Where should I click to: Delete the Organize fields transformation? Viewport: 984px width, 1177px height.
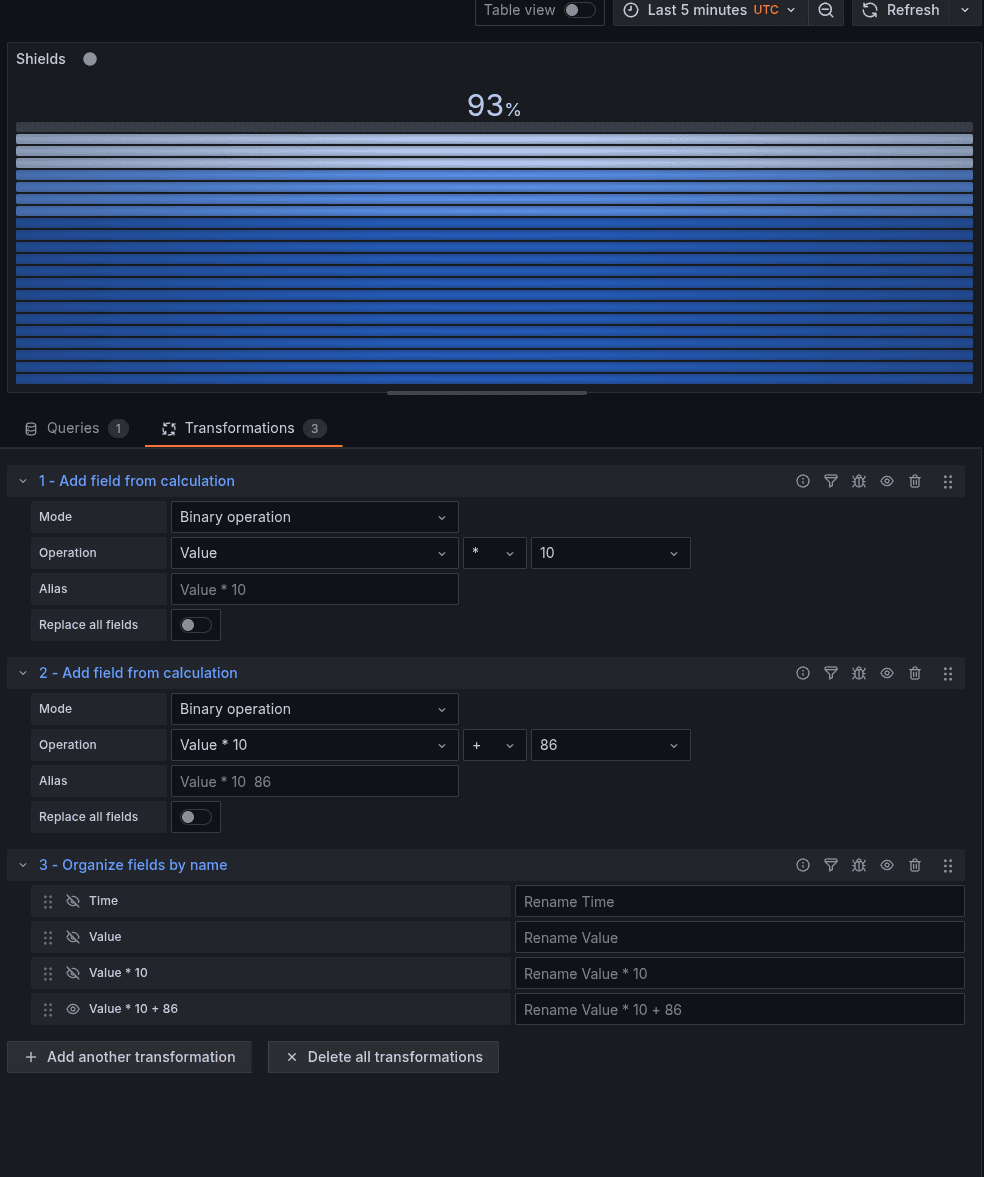click(915, 865)
